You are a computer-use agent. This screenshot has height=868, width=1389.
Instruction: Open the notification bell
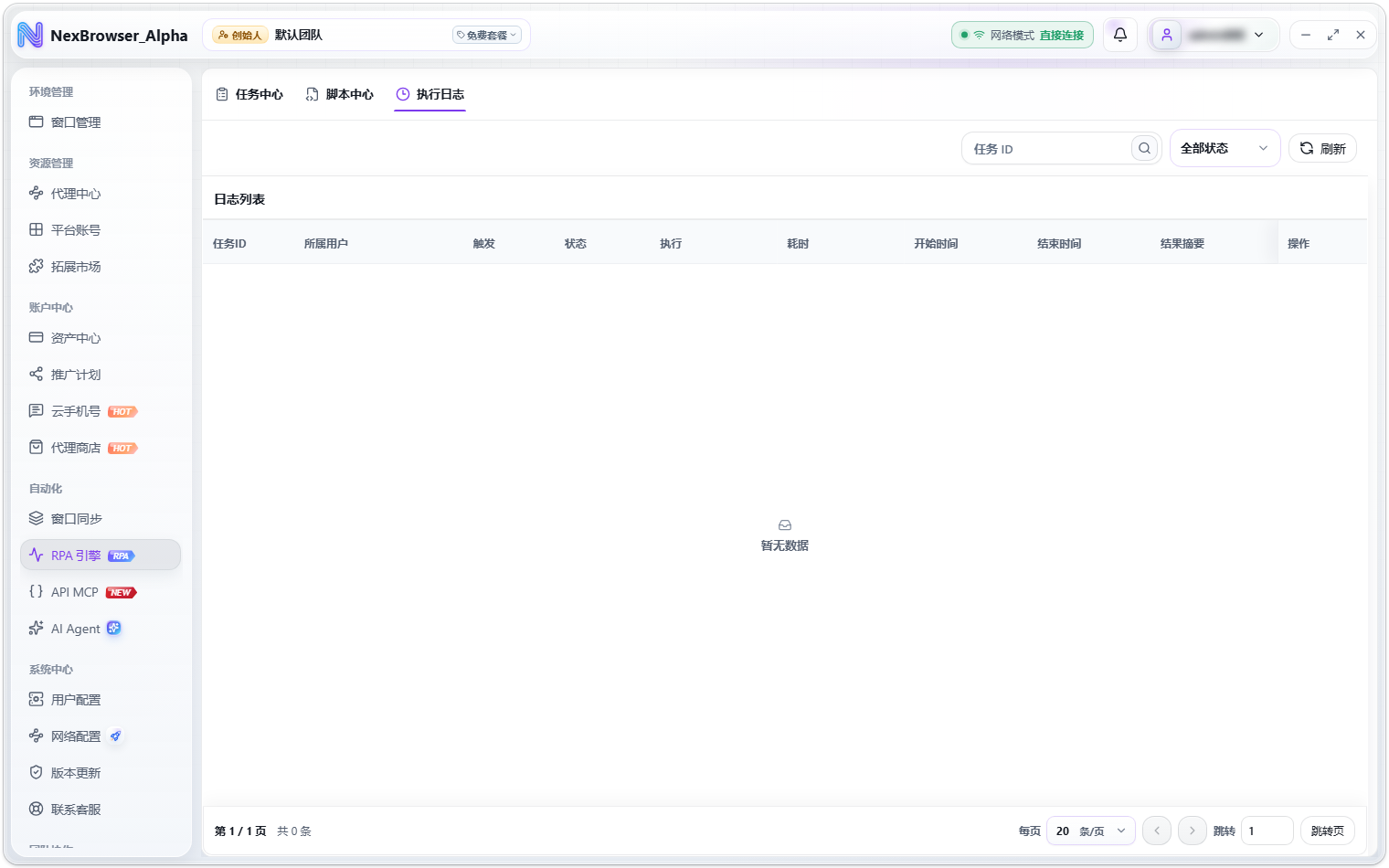1119,35
